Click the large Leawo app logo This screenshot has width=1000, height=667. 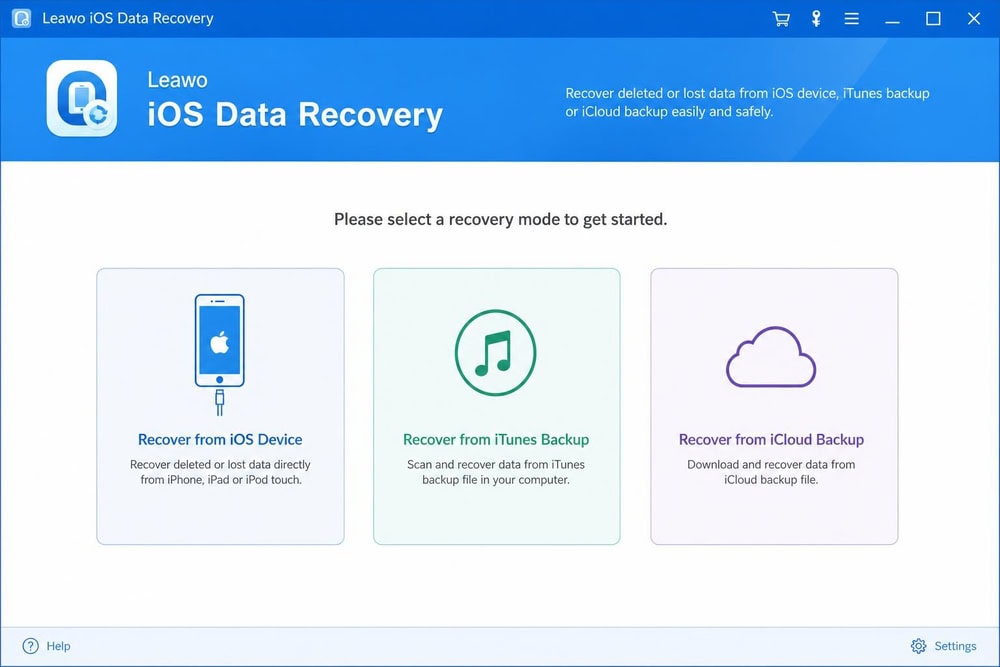[x=82, y=98]
